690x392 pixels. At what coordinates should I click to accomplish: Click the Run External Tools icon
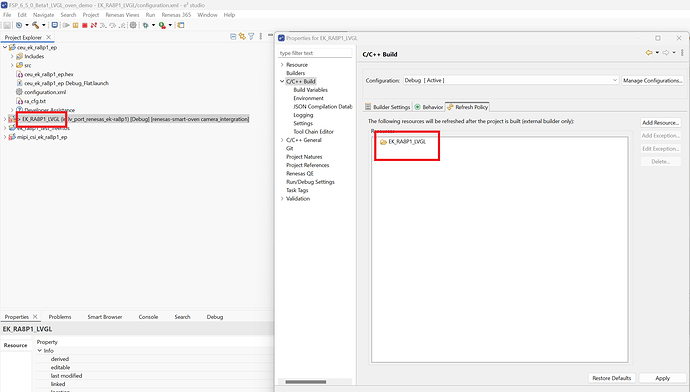tap(162, 26)
